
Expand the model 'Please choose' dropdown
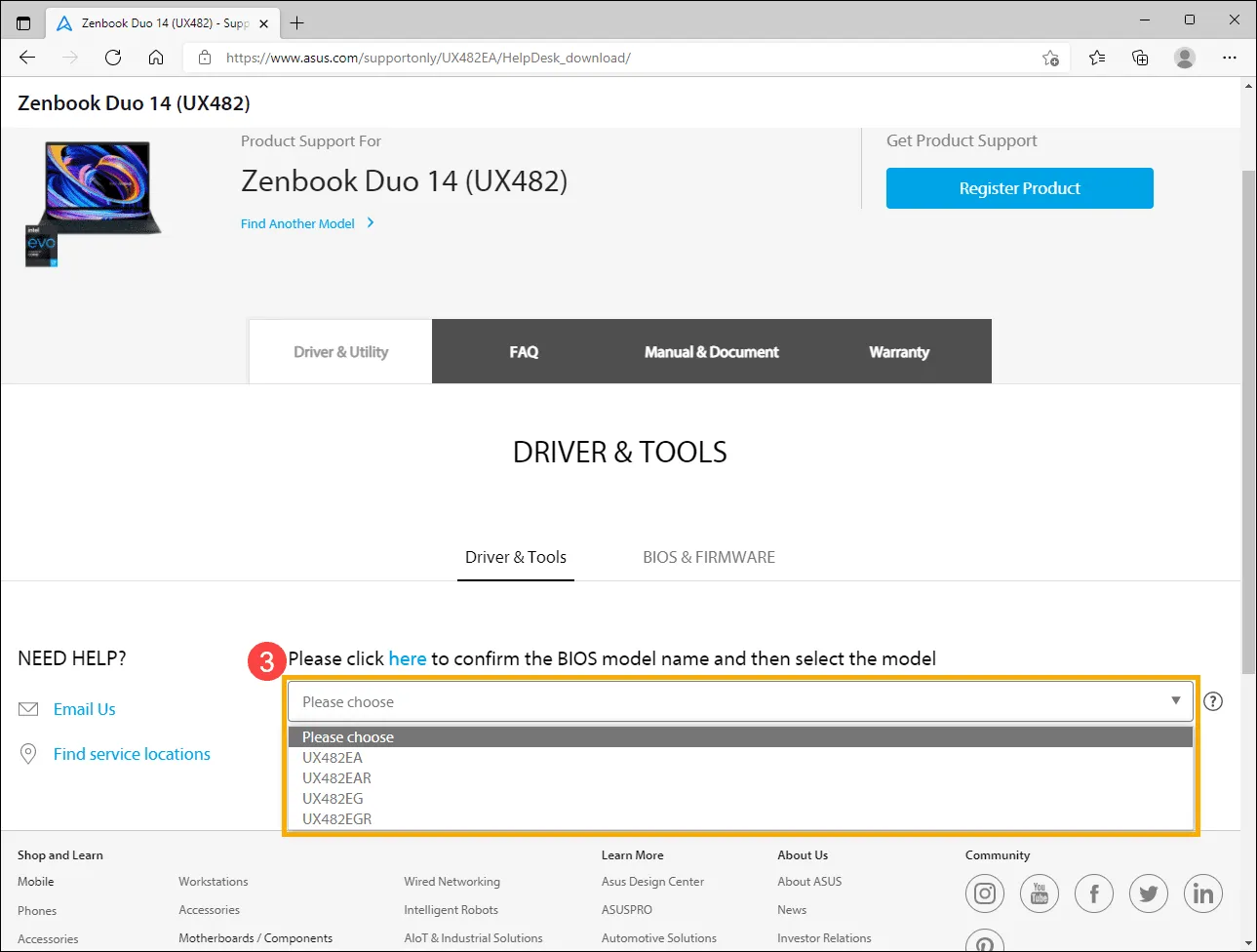[740, 701]
